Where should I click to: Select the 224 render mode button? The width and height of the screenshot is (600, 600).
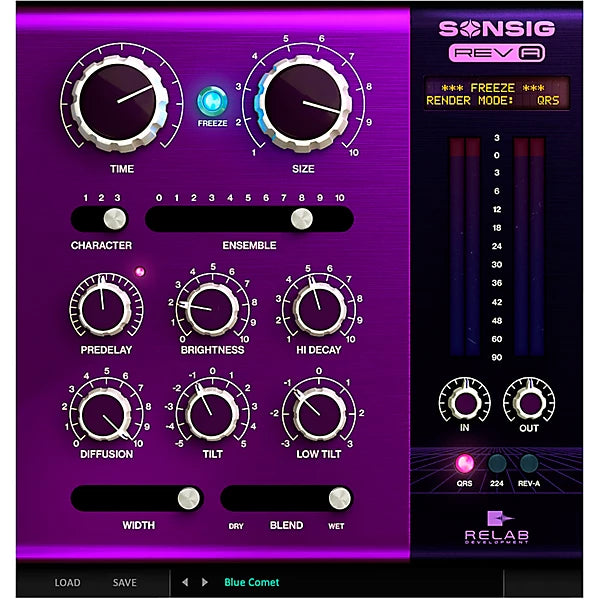coord(497,464)
